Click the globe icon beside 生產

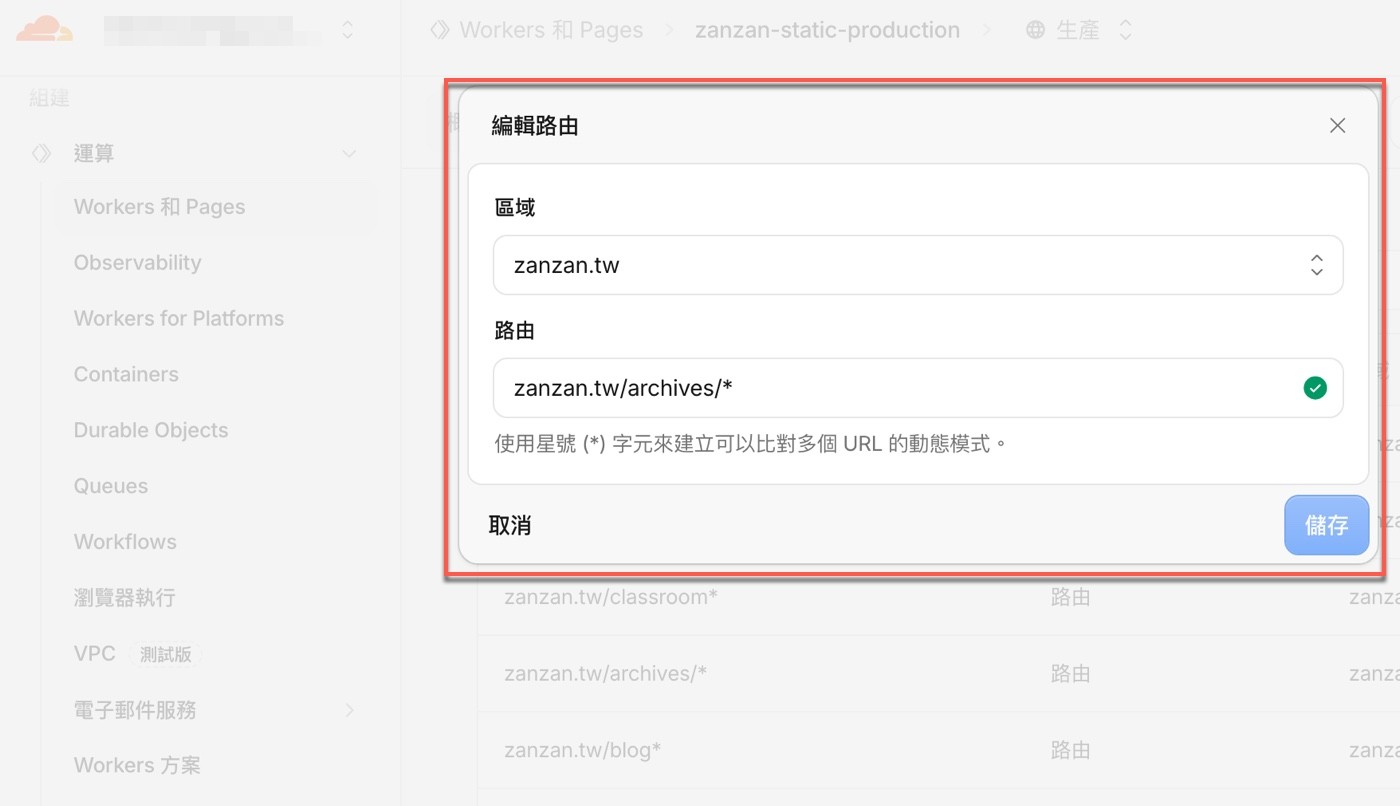click(x=1035, y=30)
